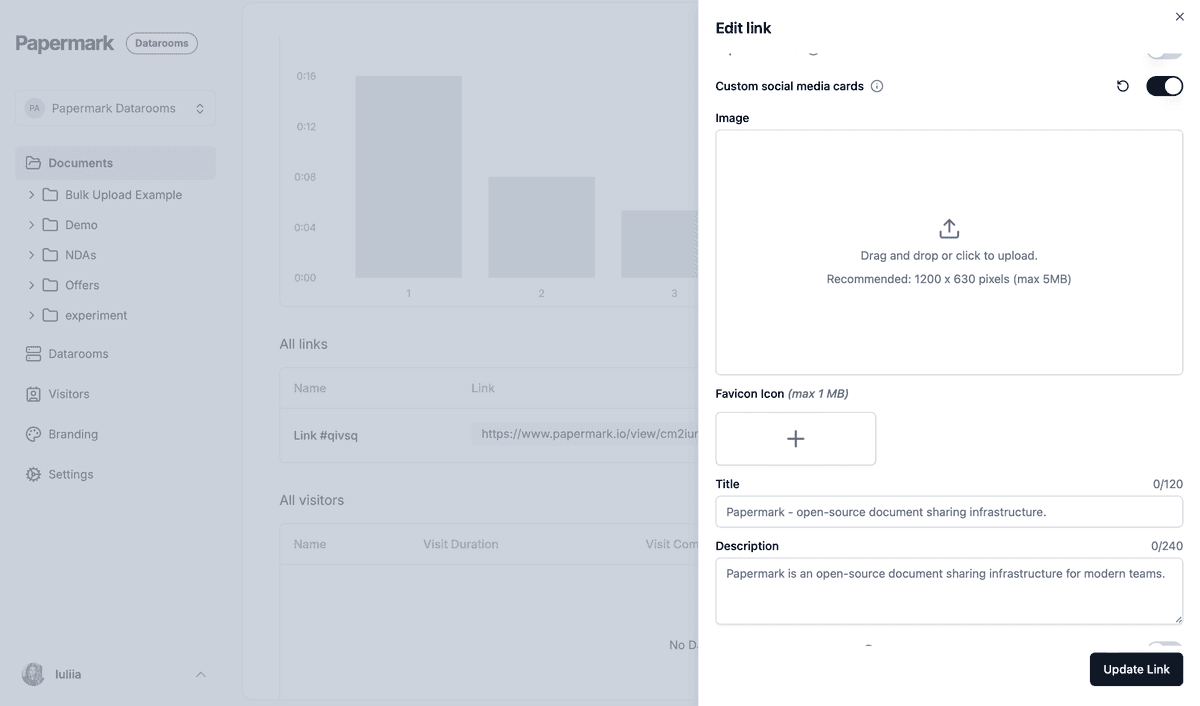Click the plus icon to add favicon
Viewport: 1200px width, 706px height.
coord(796,439)
